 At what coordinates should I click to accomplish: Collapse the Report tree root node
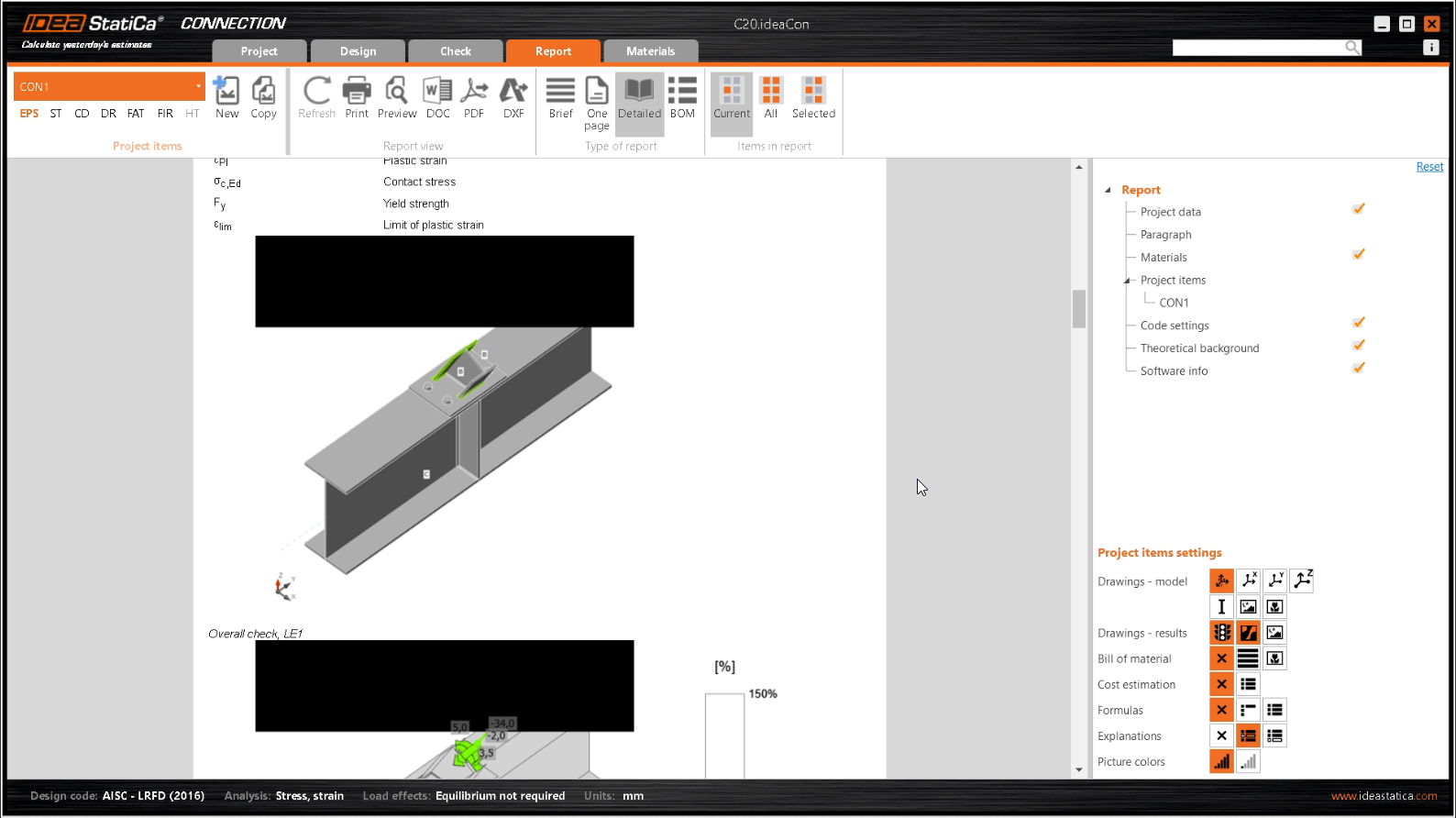tap(1108, 190)
